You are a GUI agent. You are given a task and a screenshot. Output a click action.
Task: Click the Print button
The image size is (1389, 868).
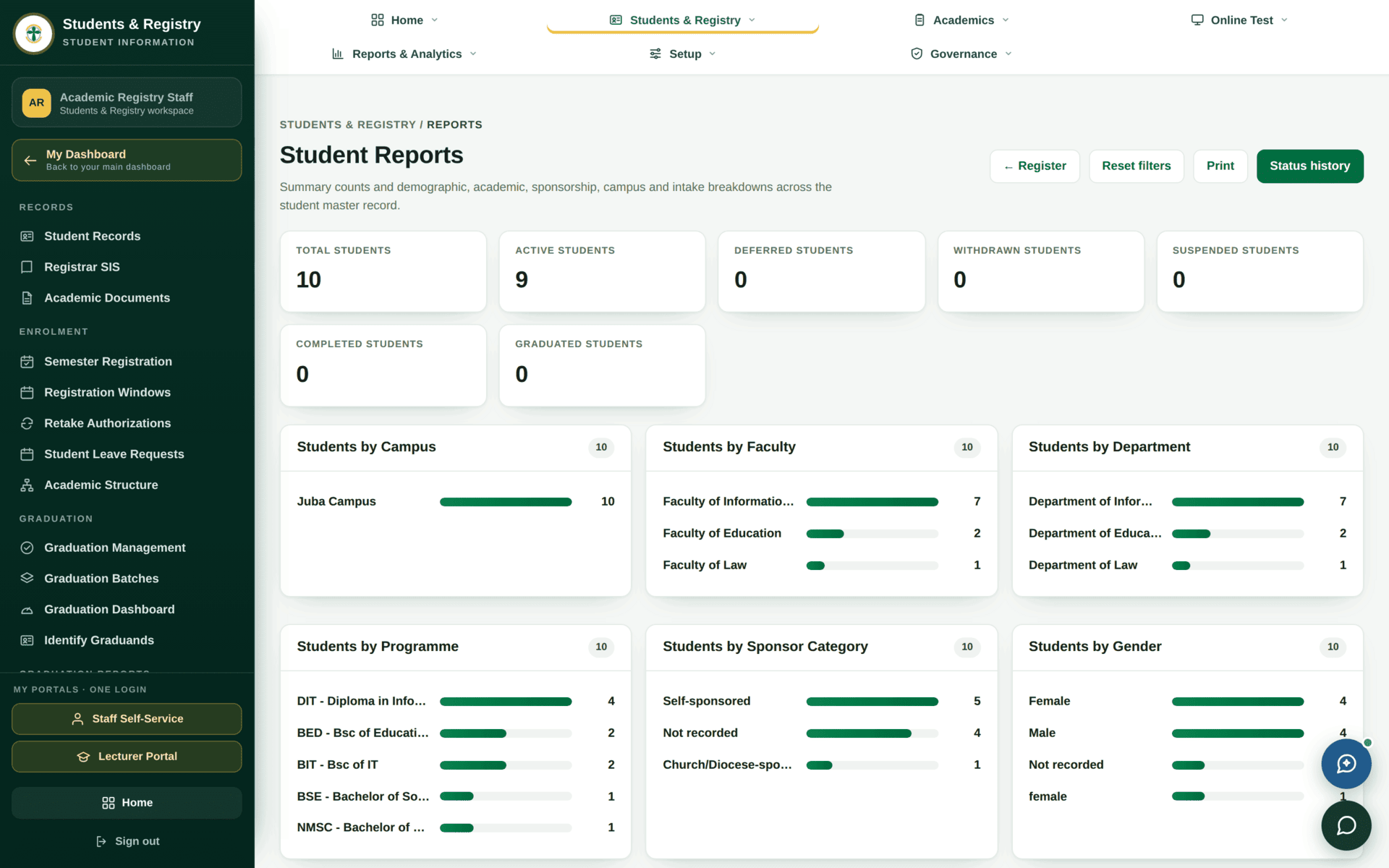click(1220, 166)
